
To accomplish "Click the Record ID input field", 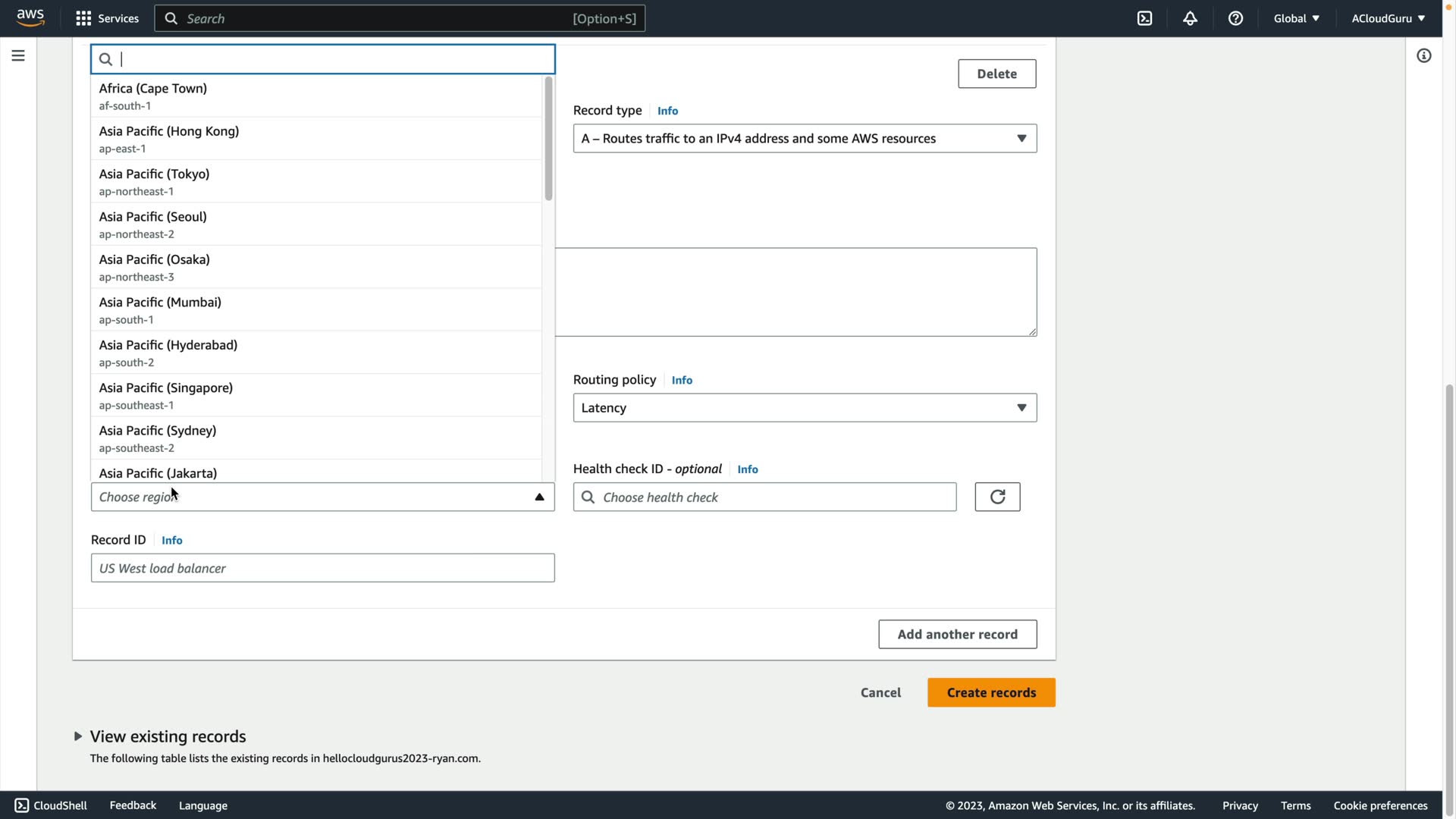I will click(x=322, y=568).
